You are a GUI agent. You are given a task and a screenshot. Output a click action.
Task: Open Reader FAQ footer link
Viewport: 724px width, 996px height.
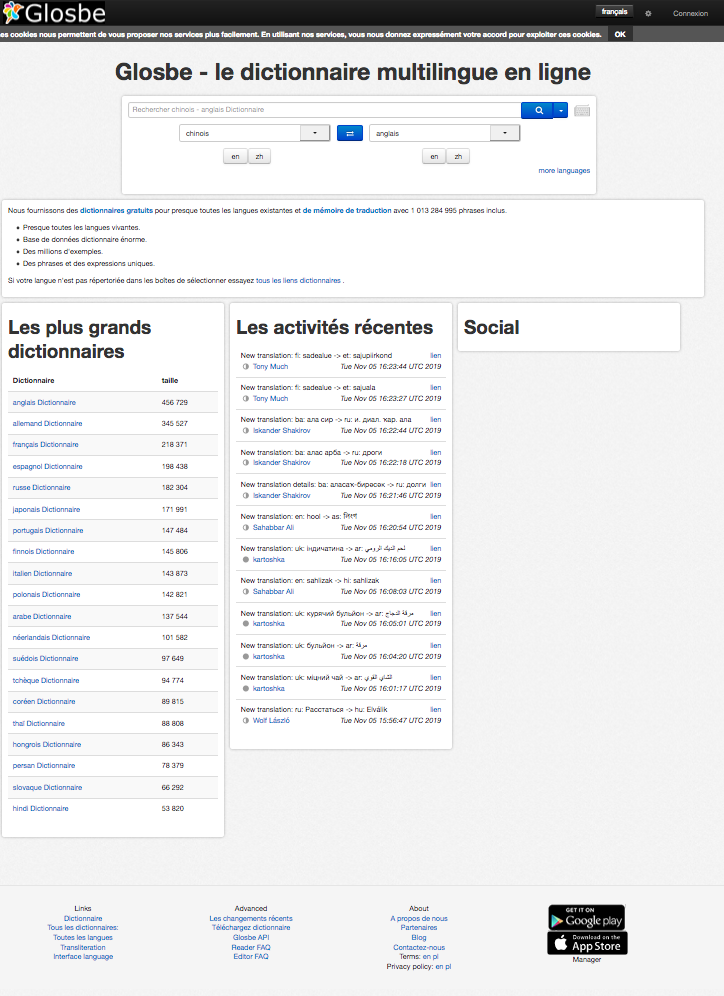click(x=251, y=947)
